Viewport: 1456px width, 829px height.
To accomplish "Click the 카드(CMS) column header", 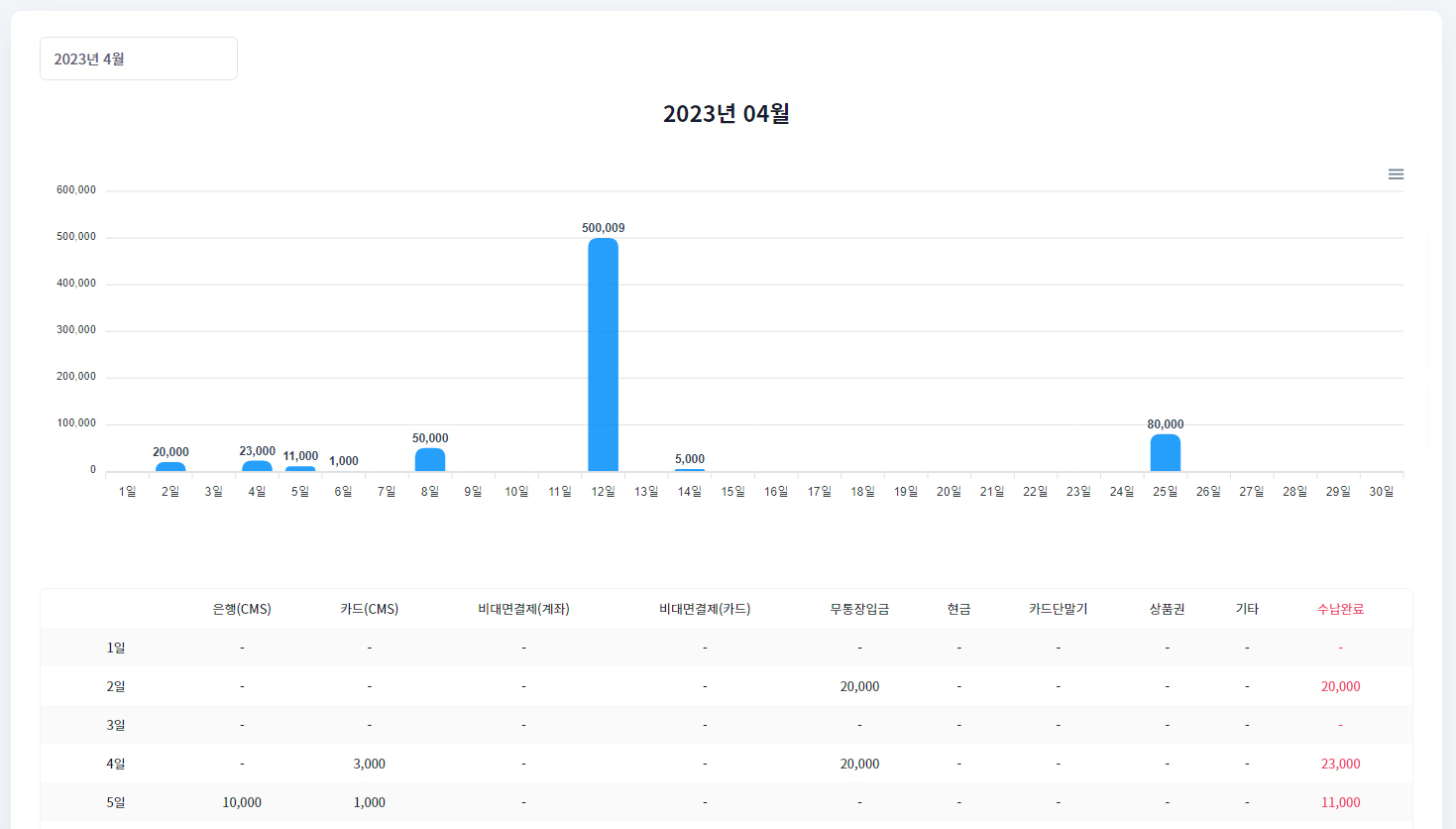I will pyautogui.click(x=369, y=609).
